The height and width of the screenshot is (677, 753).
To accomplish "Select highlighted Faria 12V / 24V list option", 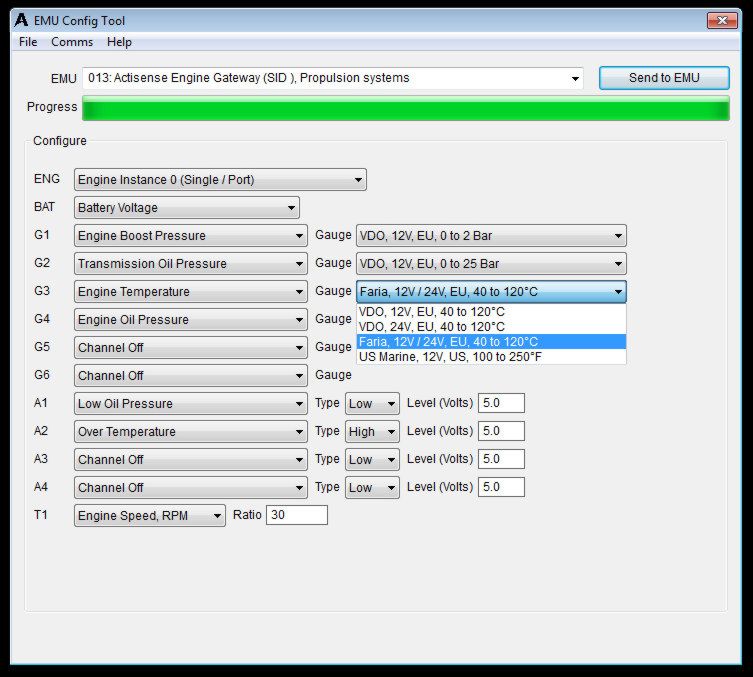I will point(491,342).
